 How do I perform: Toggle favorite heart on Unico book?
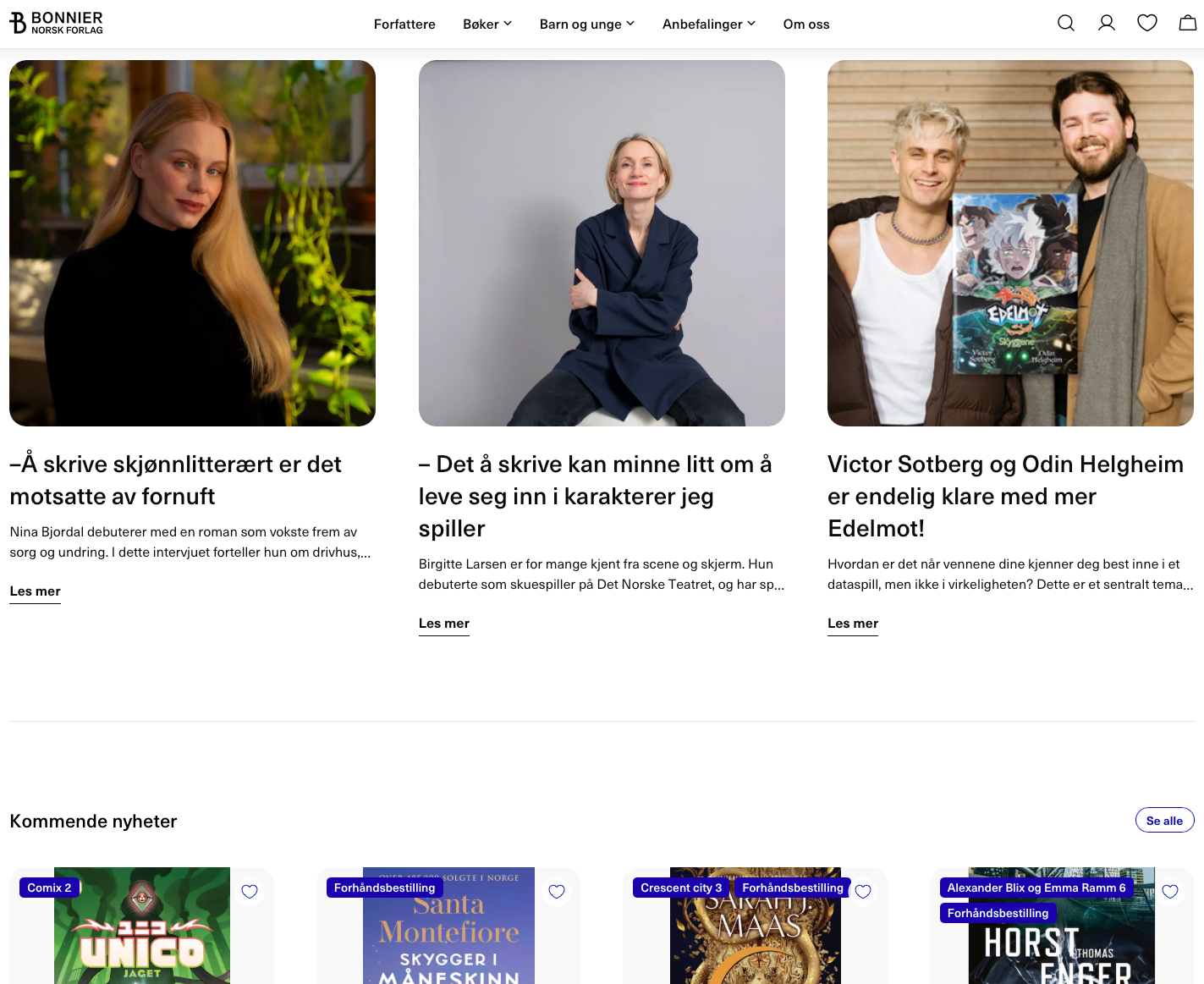click(250, 891)
